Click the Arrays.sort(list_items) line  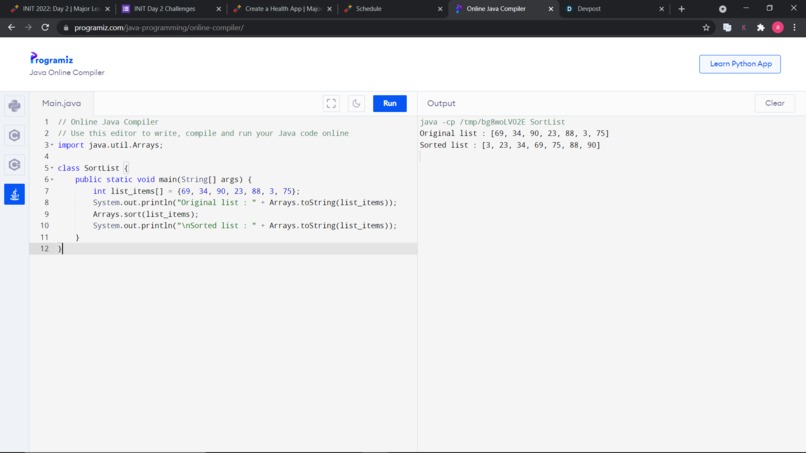[x=145, y=214]
